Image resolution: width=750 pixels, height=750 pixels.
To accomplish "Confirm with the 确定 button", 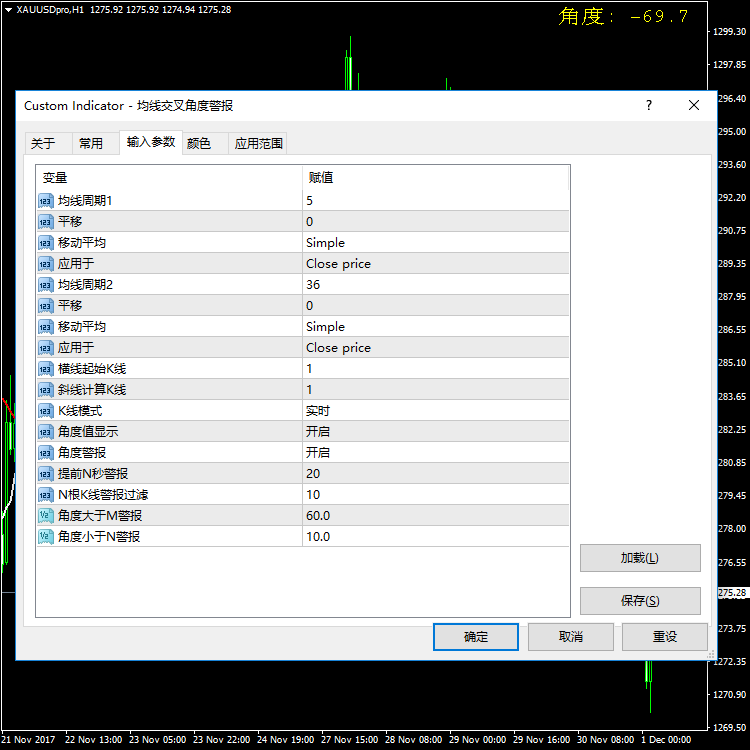I will [476, 637].
